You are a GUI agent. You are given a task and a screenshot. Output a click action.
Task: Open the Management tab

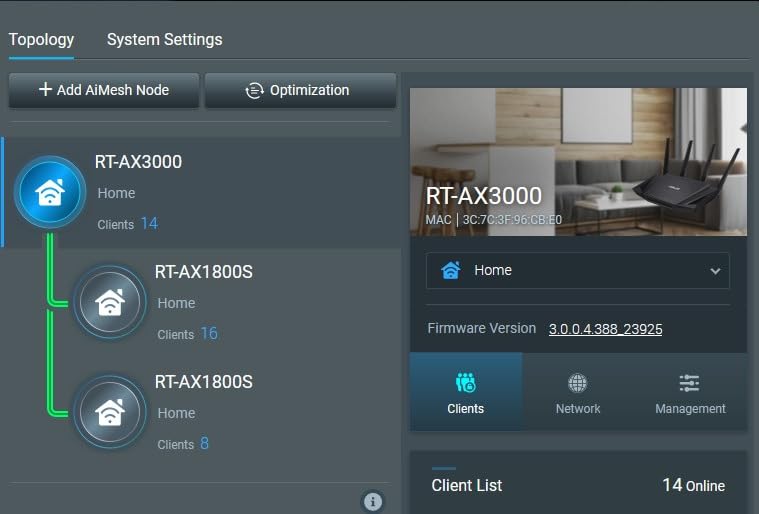pyautogui.click(x=690, y=392)
